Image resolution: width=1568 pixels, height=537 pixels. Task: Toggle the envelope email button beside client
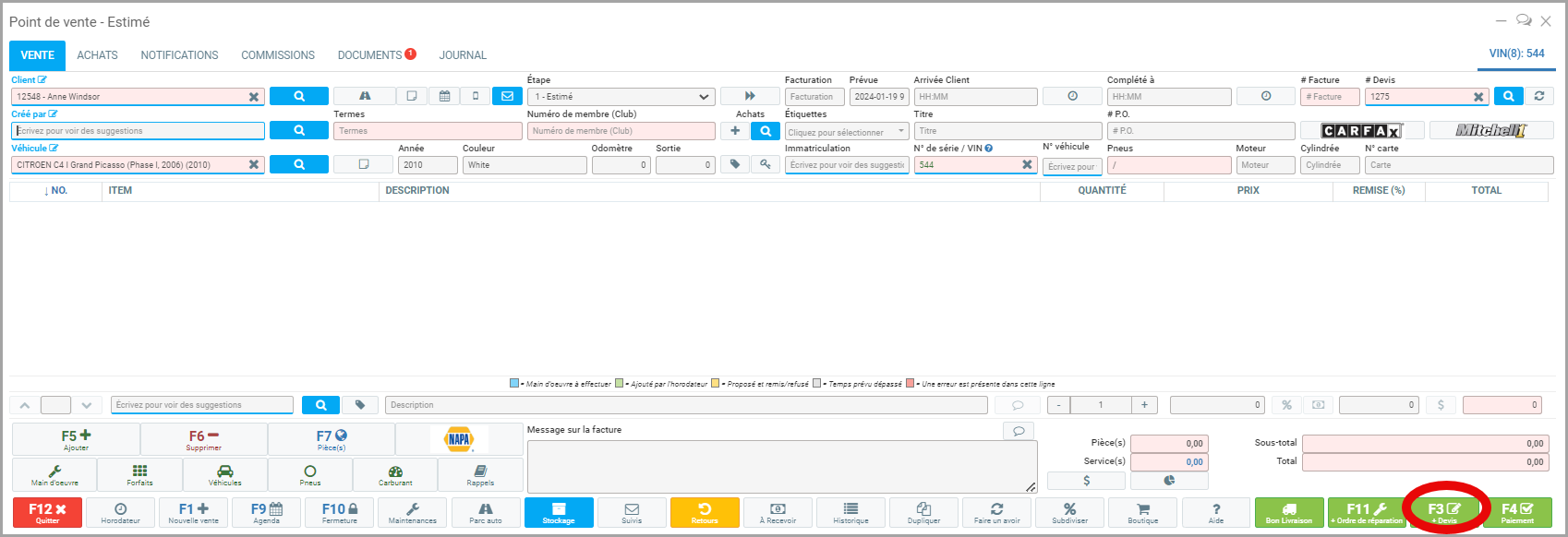(507, 96)
